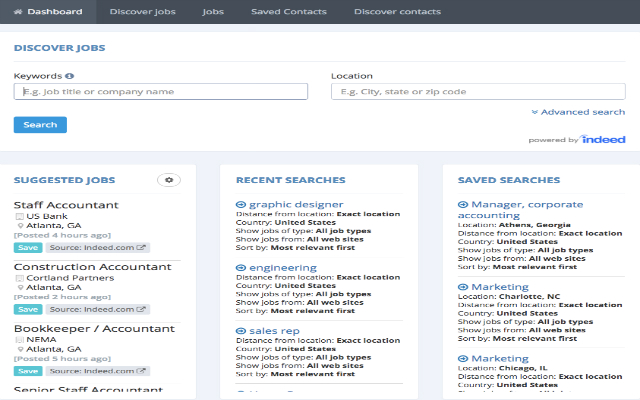Click into the Location text field
The image size is (640, 400).
point(478,92)
